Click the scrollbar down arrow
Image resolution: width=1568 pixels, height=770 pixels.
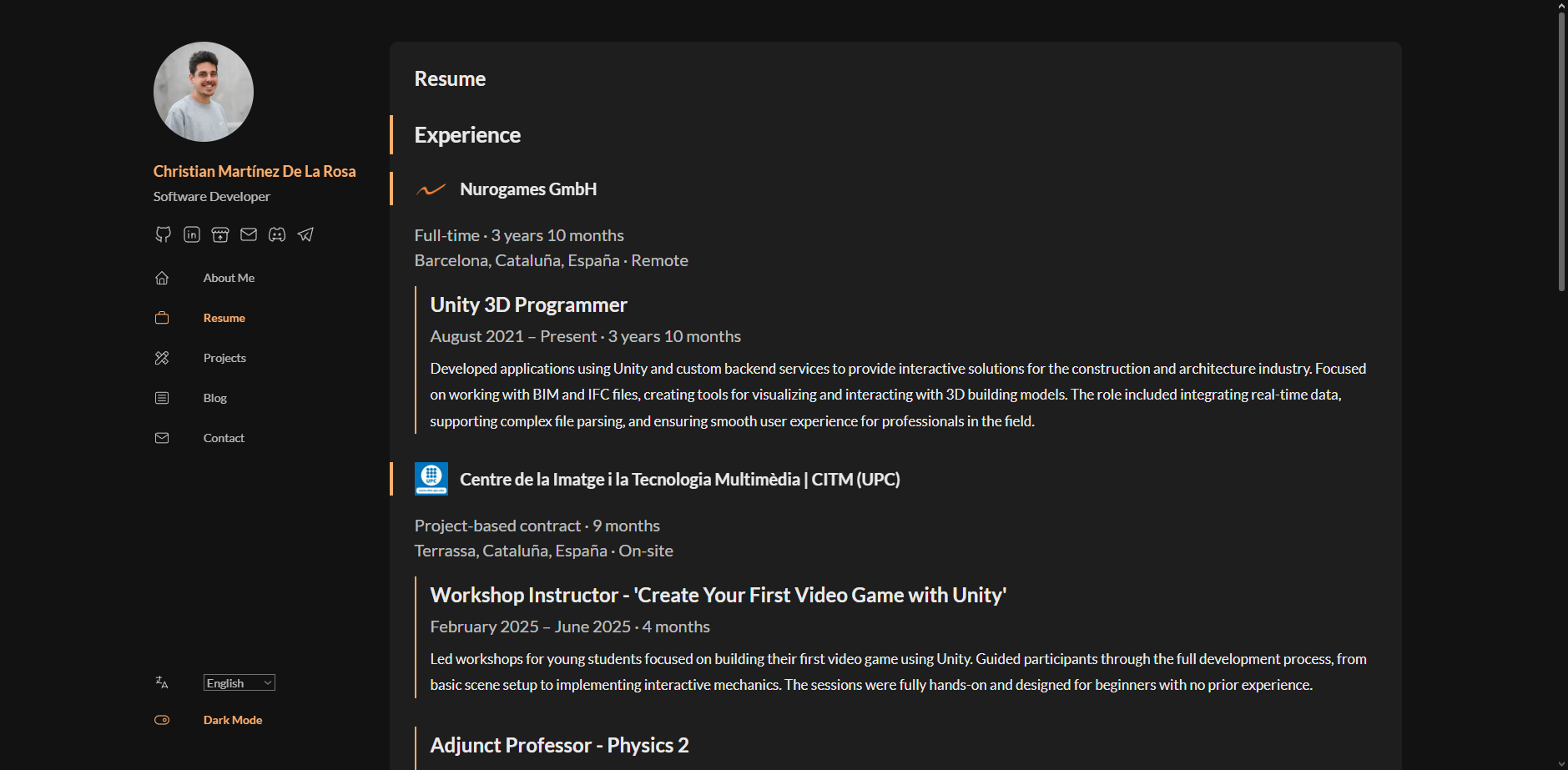coord(1561,763)
